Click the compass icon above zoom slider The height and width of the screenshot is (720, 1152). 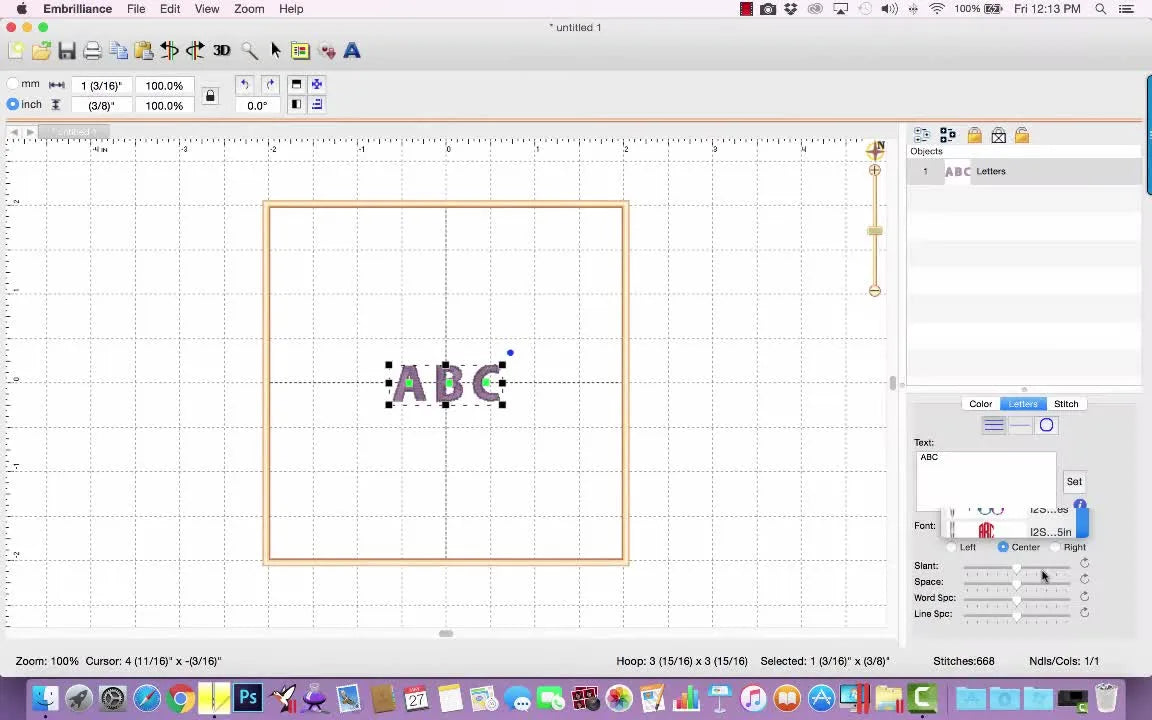875,150
